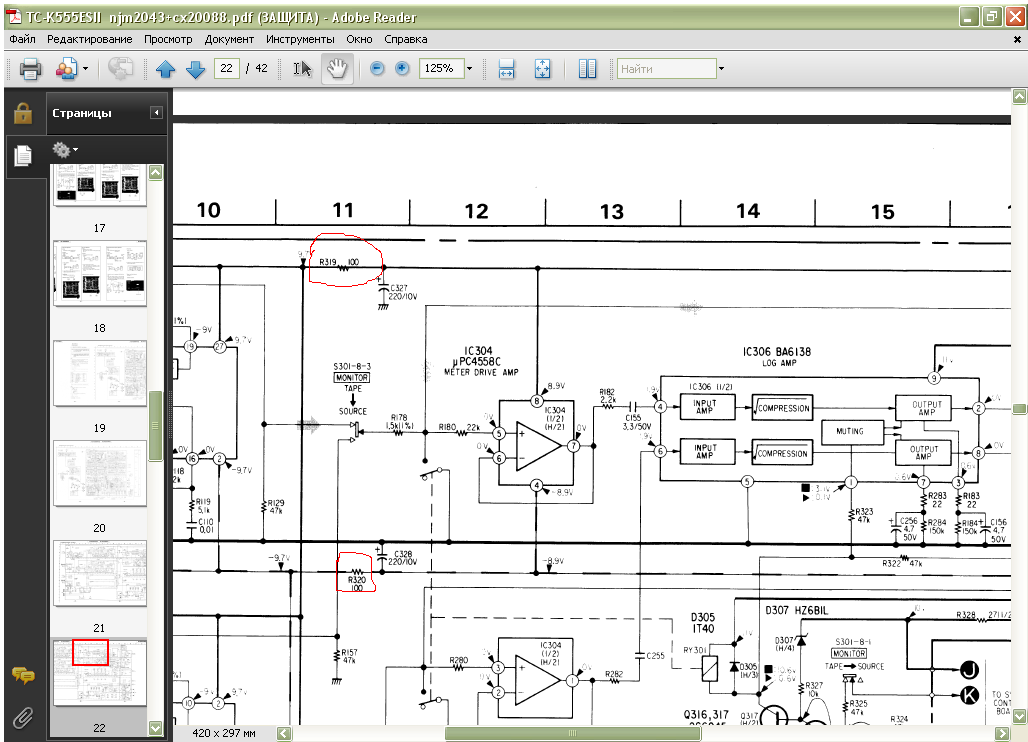Open the Comments panel icon
This screenshot has height=742, width=1028.
[23, 676]
